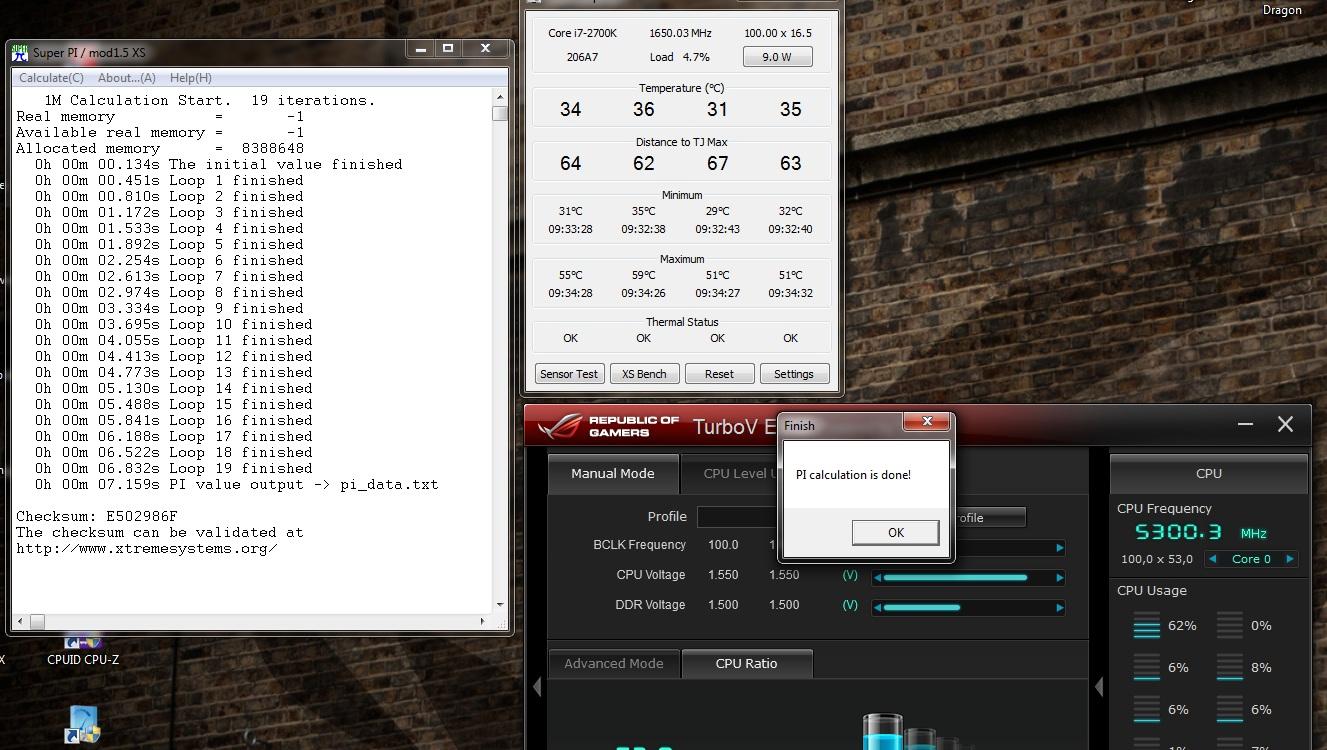This screenshot has height=750, width=1327.
Task: Click the CPU Voltage slider left arrow
Action: click(x=877, y=577)
